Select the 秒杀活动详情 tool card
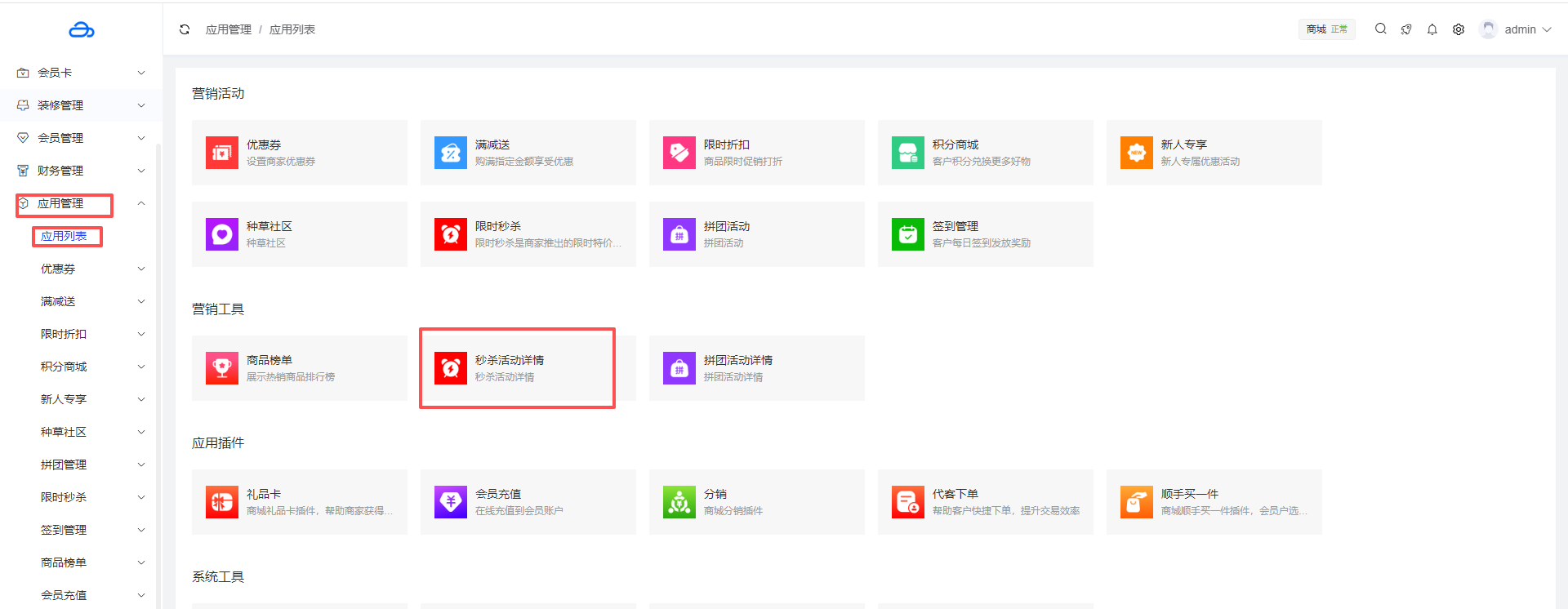Viewport: 1568px width, 609px height. 517,368
